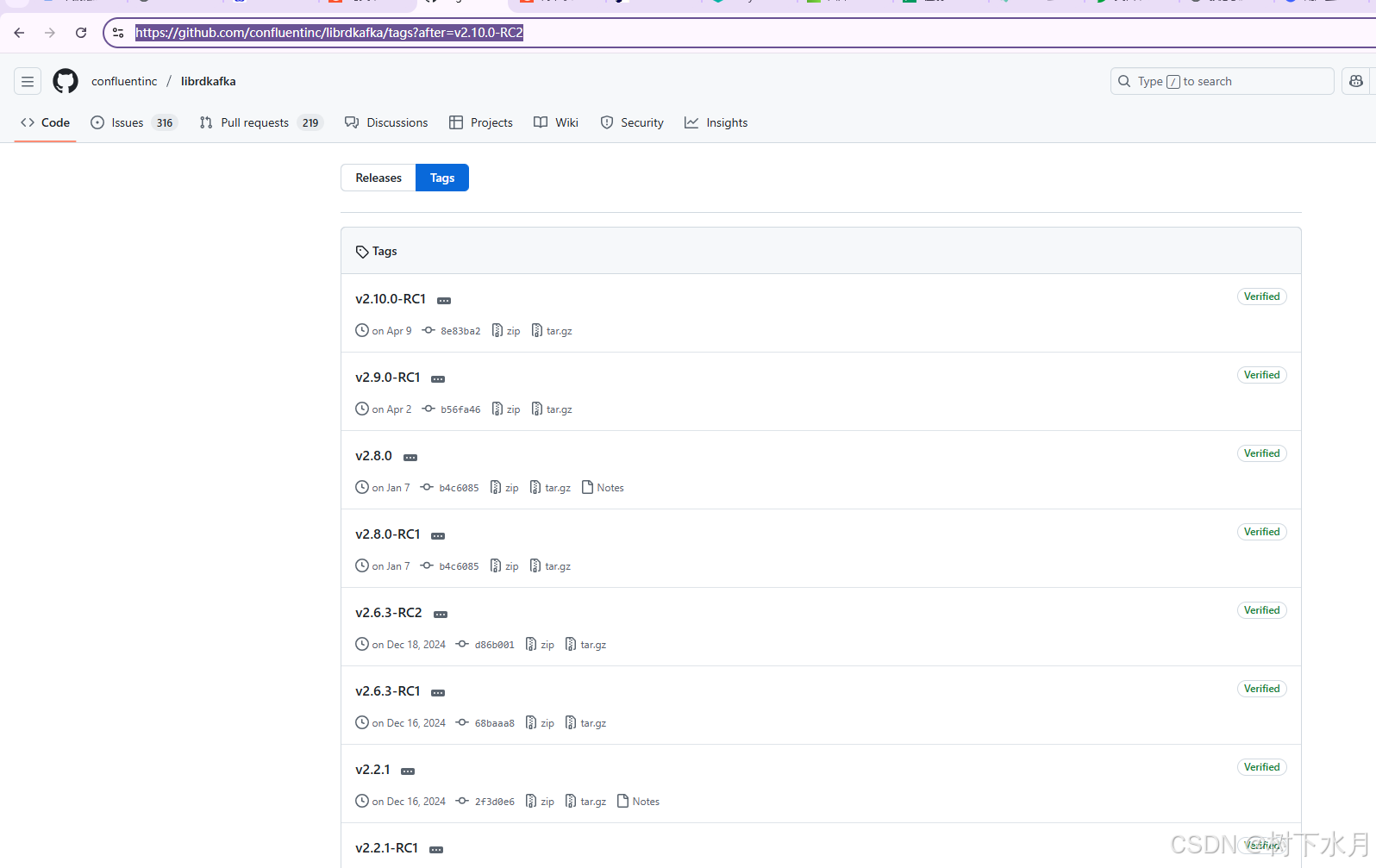The image size is (1376, 868).
Task: Click the Verified badge for v2.8.0
Action: tap(1261, 453)
